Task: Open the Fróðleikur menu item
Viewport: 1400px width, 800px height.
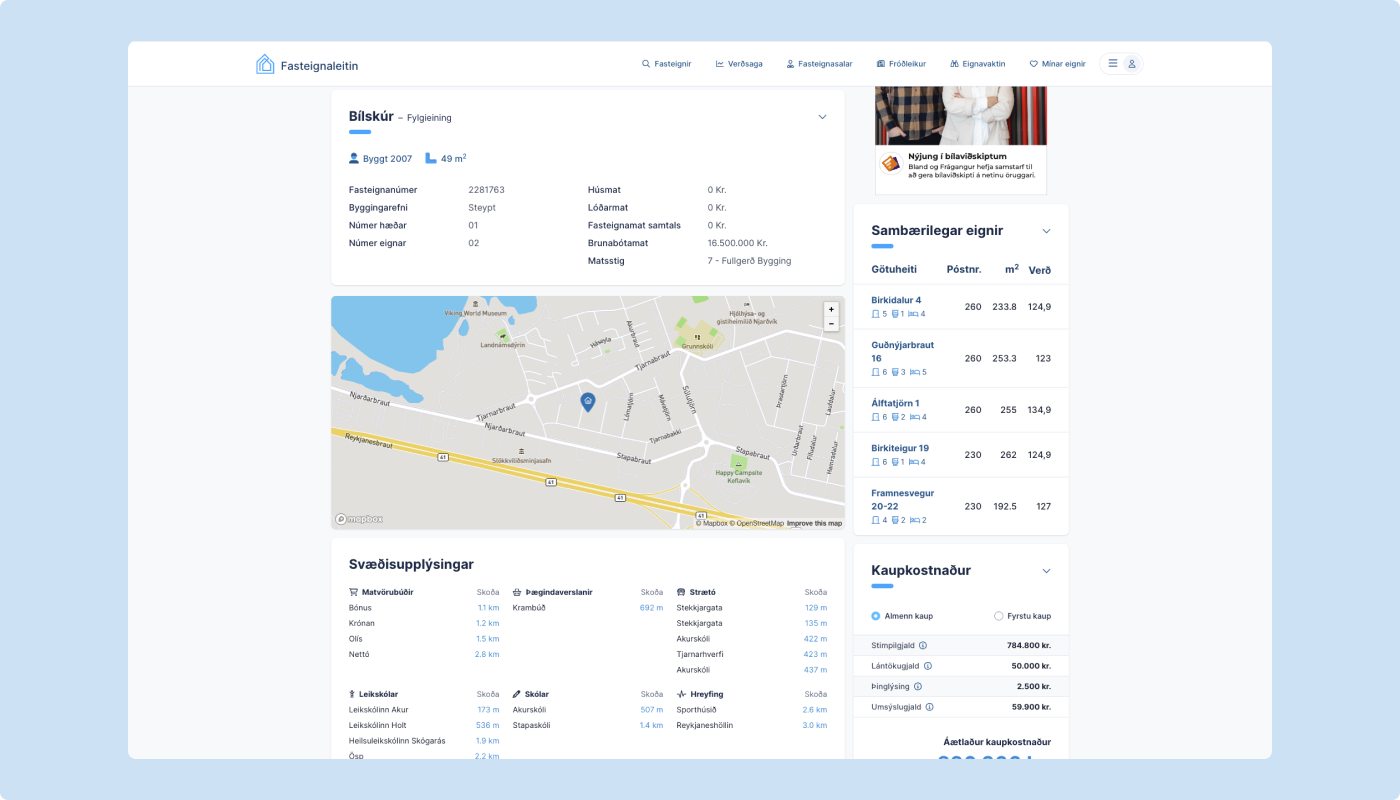Action: 901,64
